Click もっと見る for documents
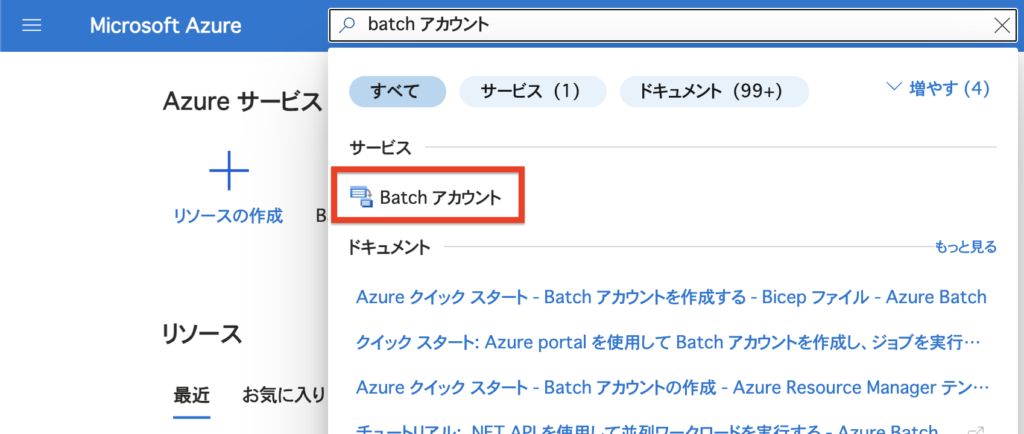 pos(966,247)
